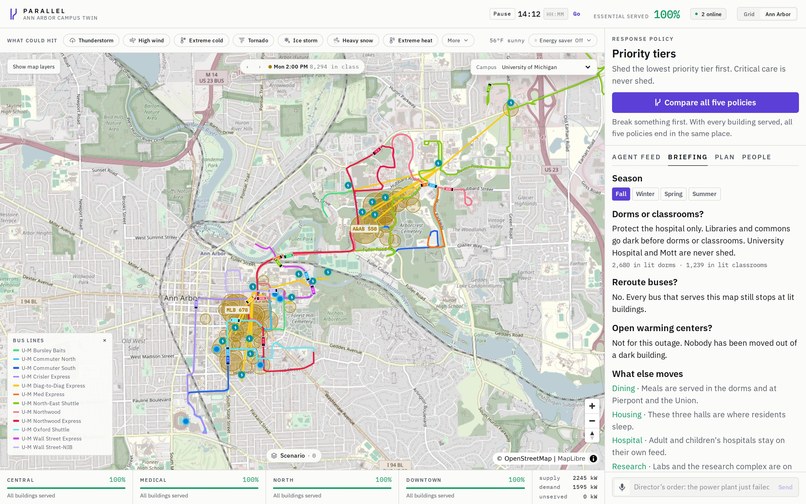The height and width of the screenshot is (504, 806).
Task: Trigger the Thunderstorm hazard
Action: coord(91,40)
